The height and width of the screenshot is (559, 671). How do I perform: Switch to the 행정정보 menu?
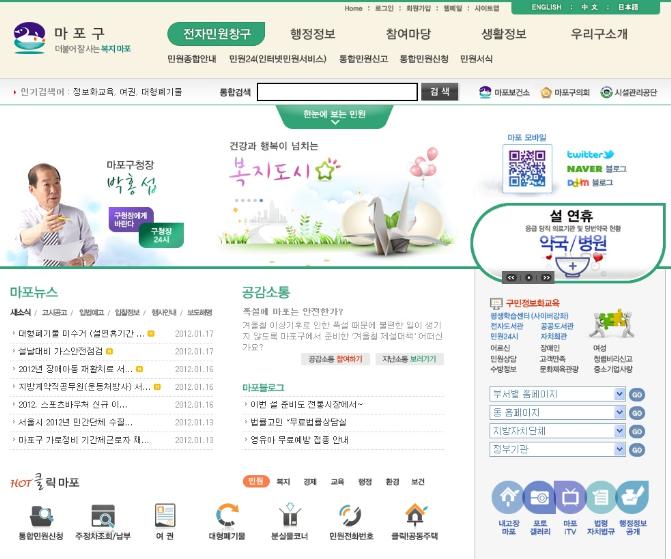coord(312,34)
